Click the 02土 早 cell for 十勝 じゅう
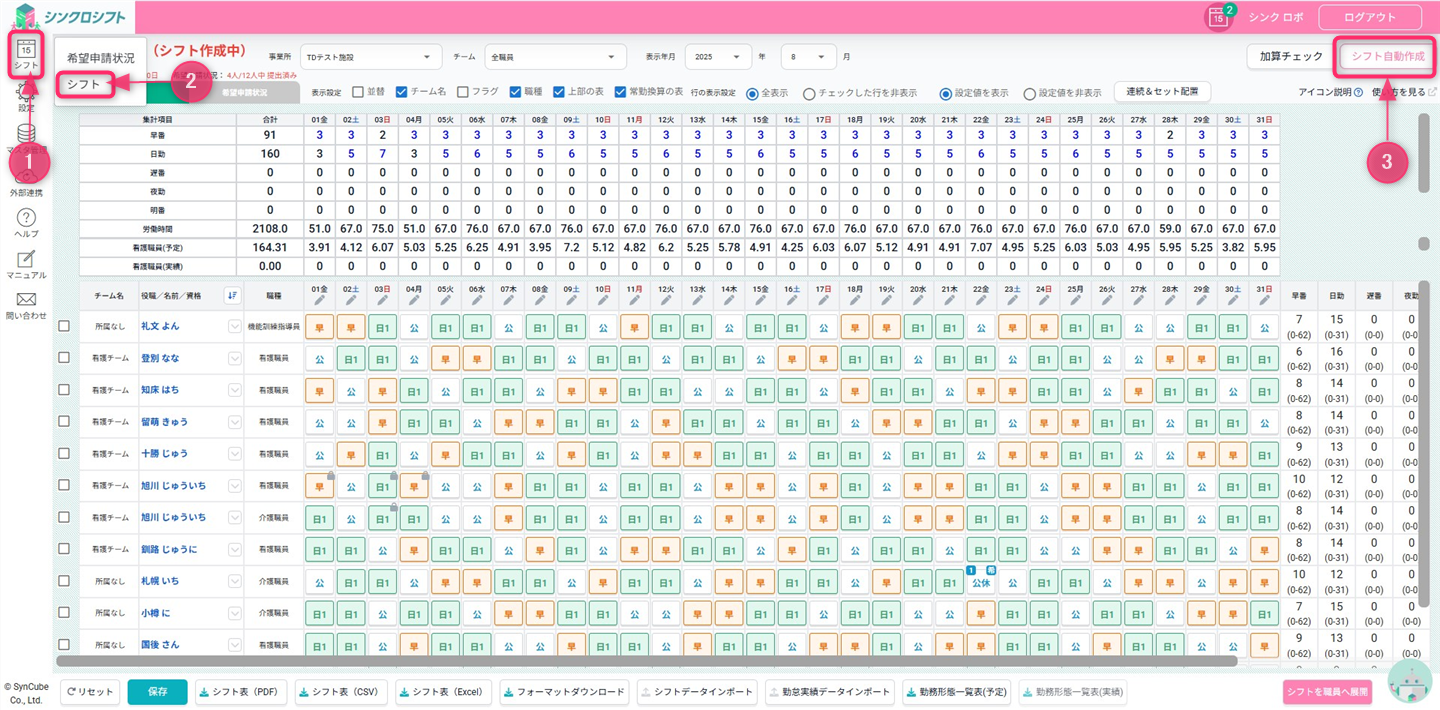Image resolution: width=1440 pixels, height=710 pixels. coord(351,454)
